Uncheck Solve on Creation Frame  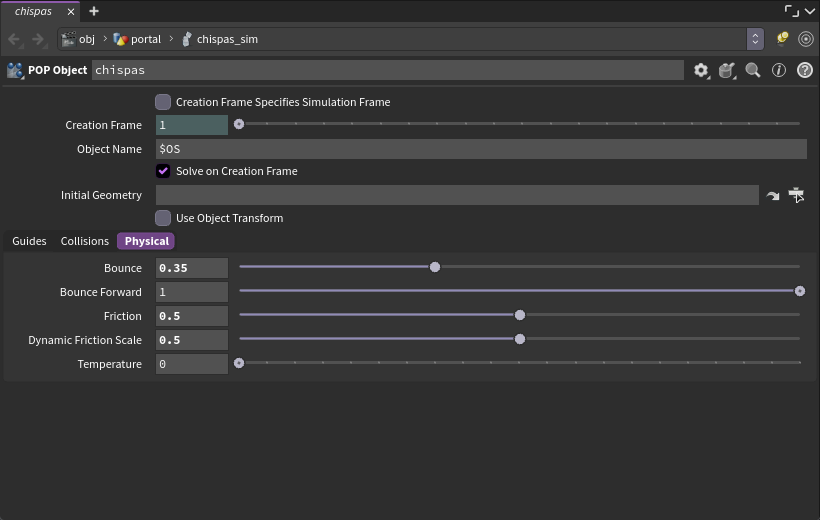[x=163, y=171]
